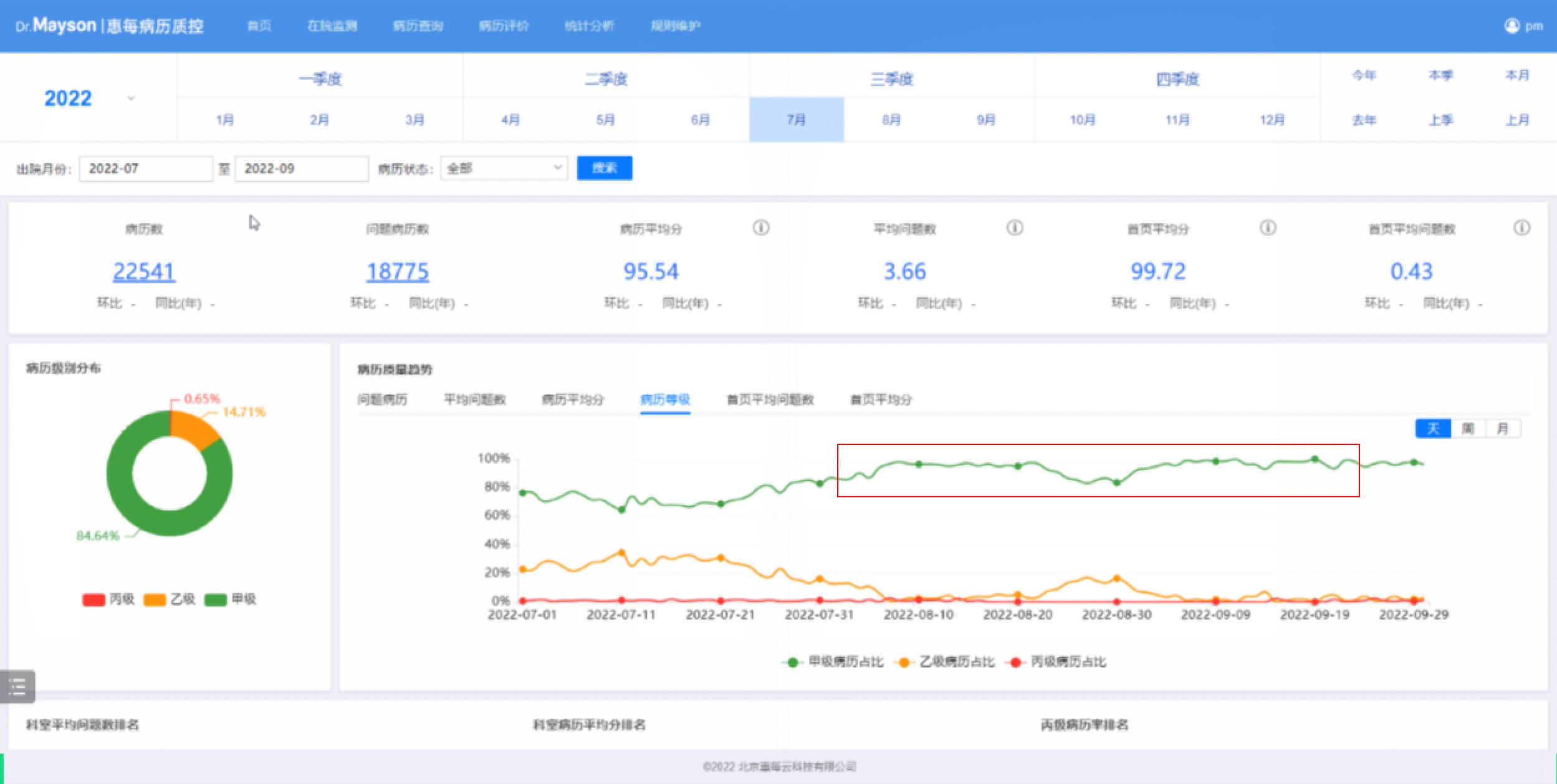The width and height of the screenshot is (1557, 784).
Task: Select month 2月
Action: 320,120
